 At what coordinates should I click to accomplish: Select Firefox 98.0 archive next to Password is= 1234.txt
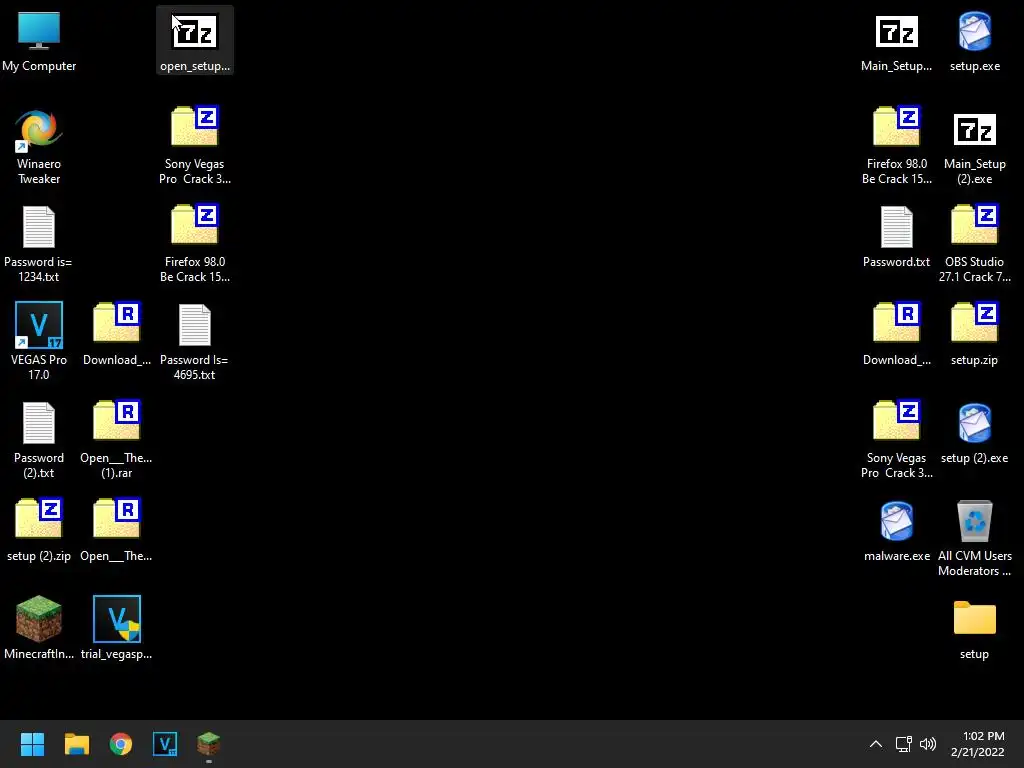coord(195,243)
